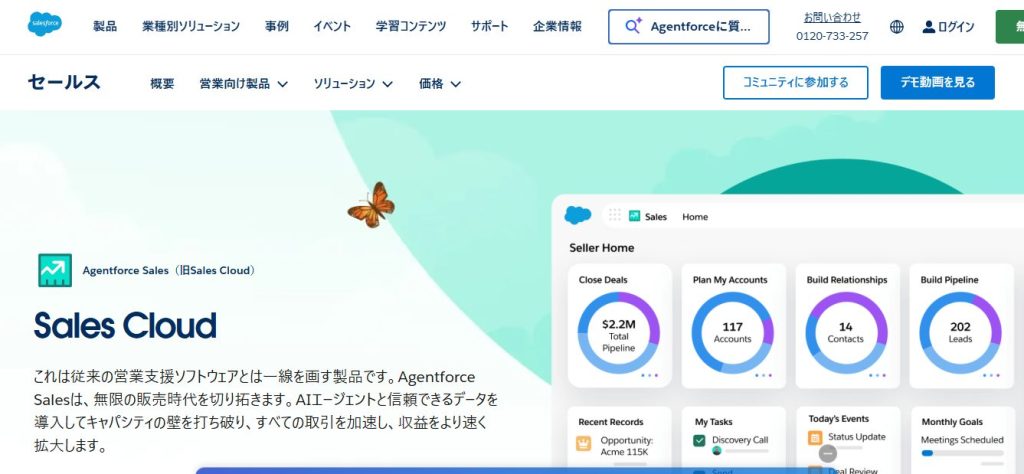Open the globe language selector icon
The width and height of the screenshot is (1024, 474).
point(897,27)
